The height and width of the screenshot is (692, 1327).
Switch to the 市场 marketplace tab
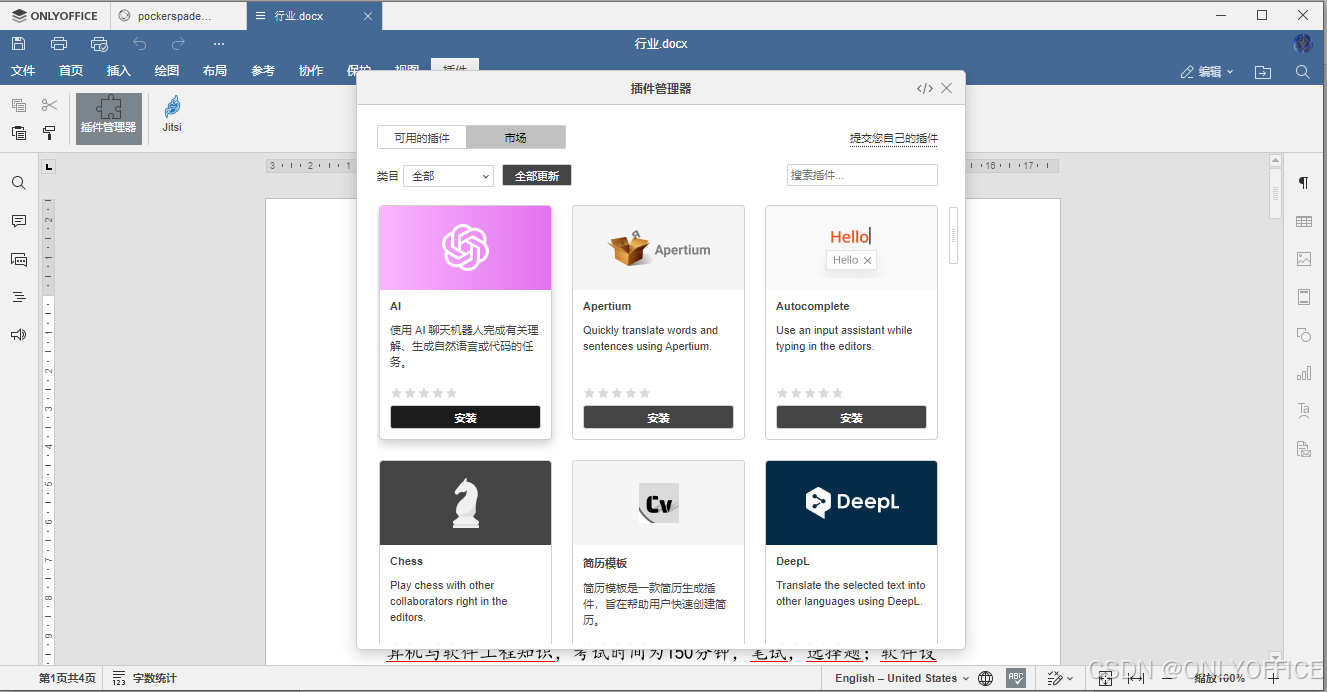point(516,138)
